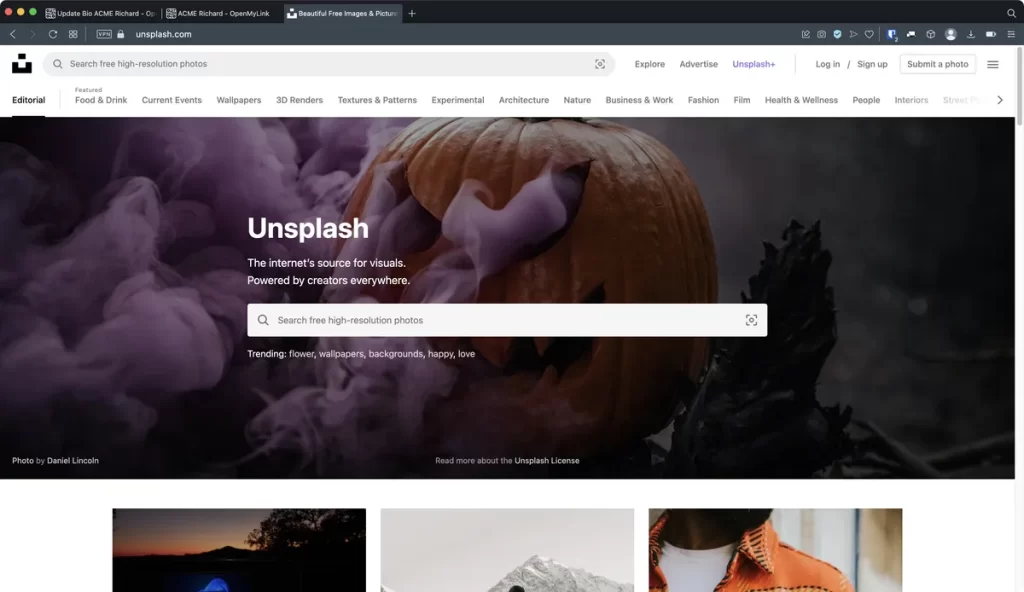
Task: Click the Submit a photo button
Action: [937, 64]
